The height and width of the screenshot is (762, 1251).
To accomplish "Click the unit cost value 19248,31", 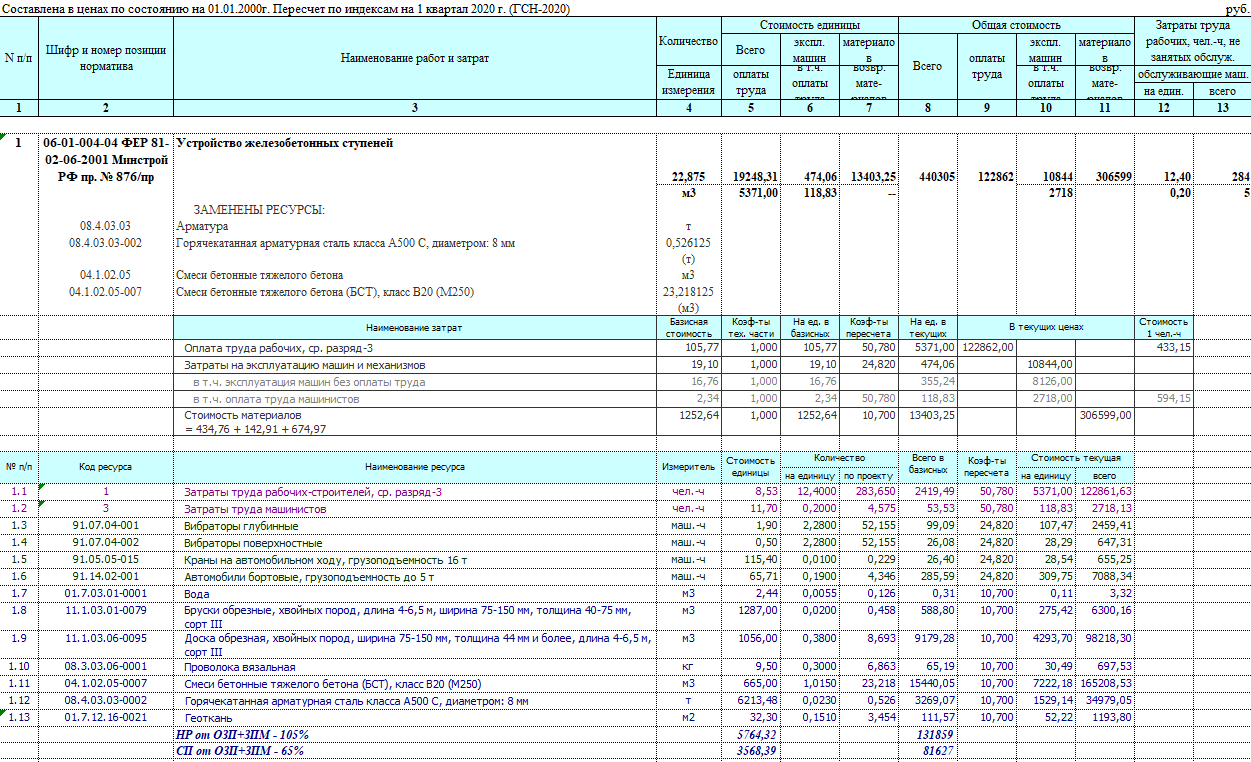I will [x=751, y=177].
